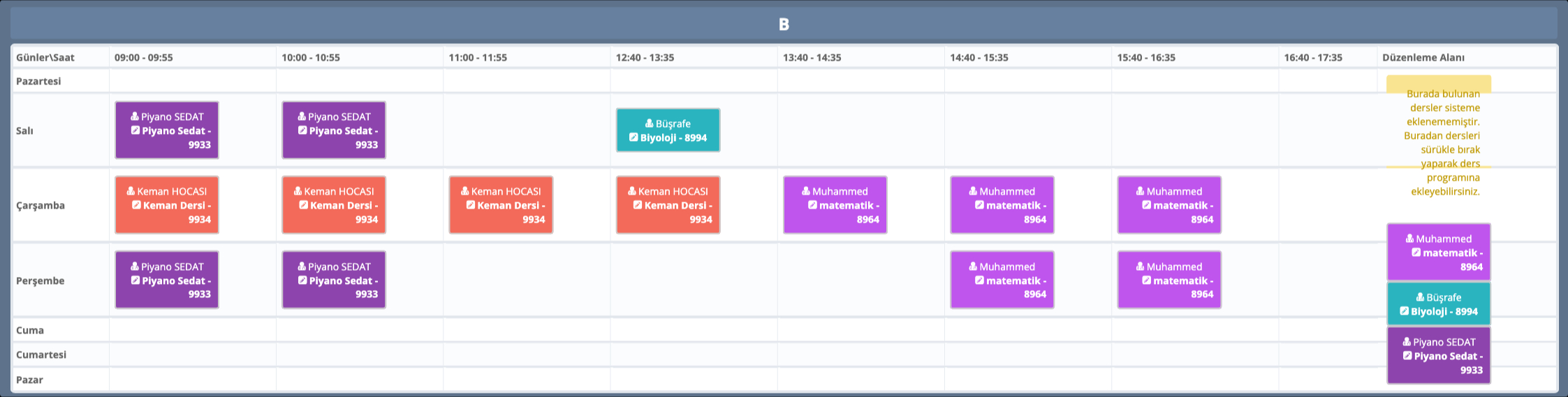Select the Perşembe 14:40 matematik lesson card

coord(1002,280)
